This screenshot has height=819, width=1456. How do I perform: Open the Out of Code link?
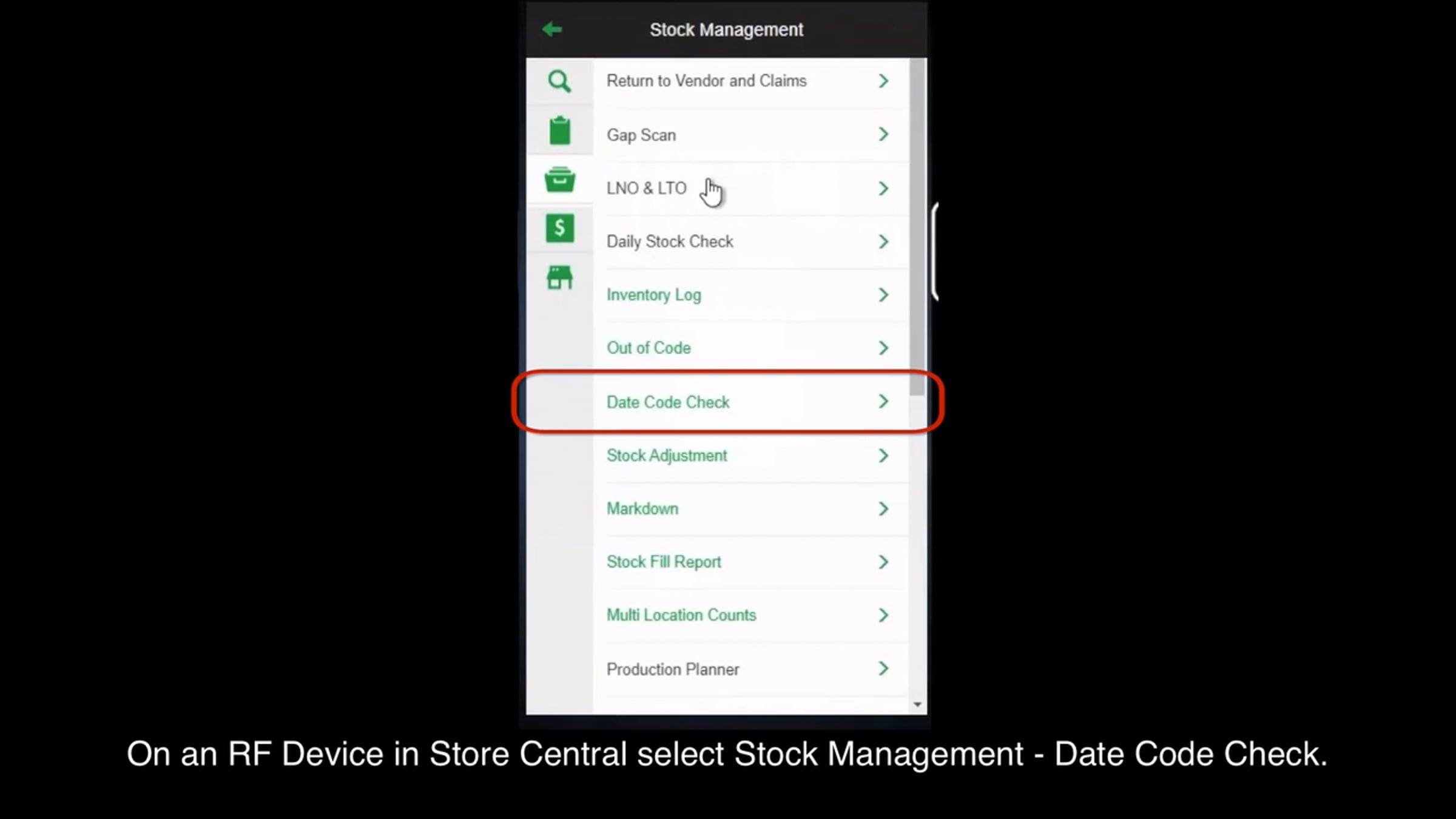click(649, 348)
